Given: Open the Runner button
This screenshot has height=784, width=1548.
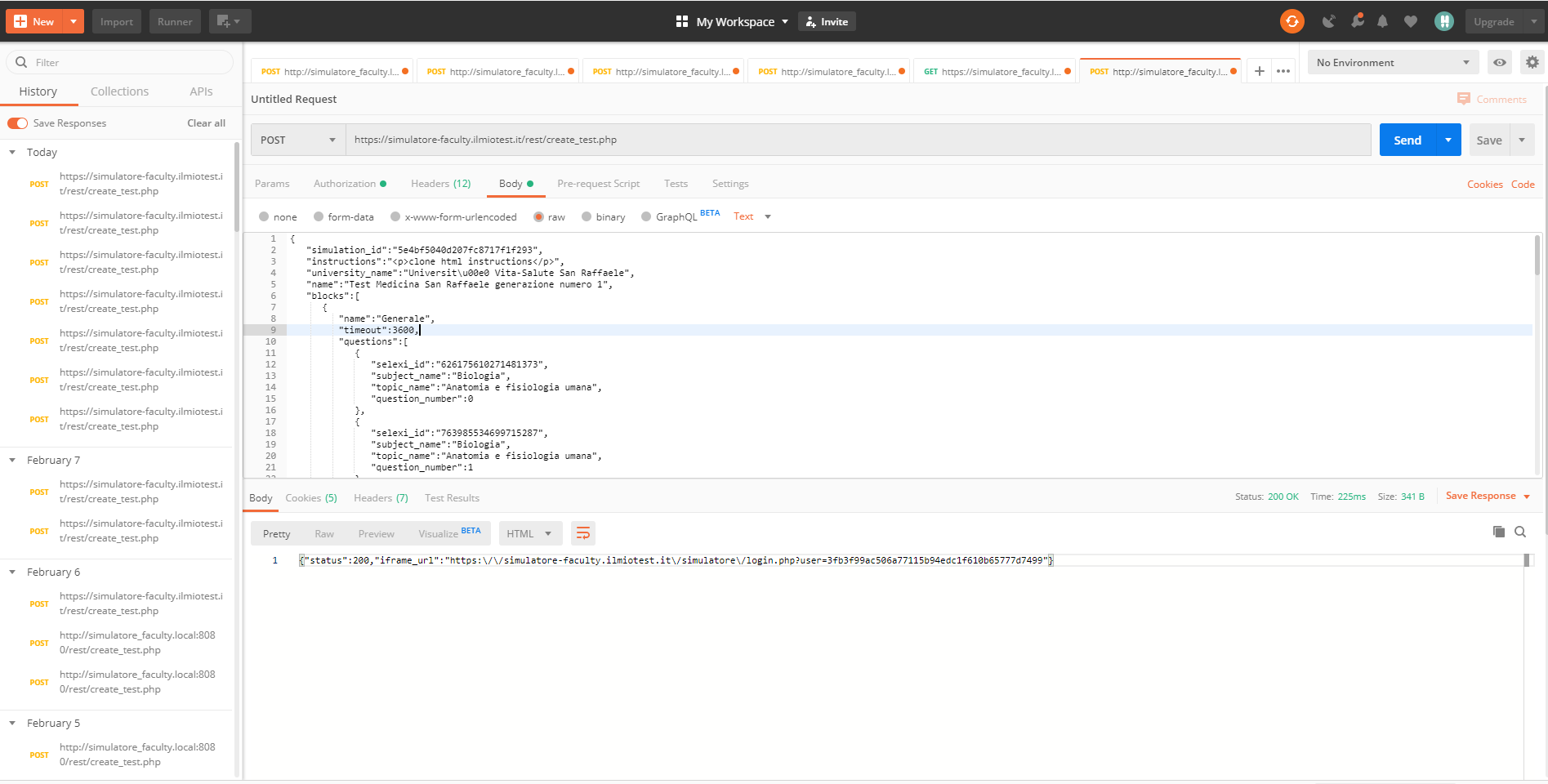Looking at the screenshot, I should click(x=175, y=21).
